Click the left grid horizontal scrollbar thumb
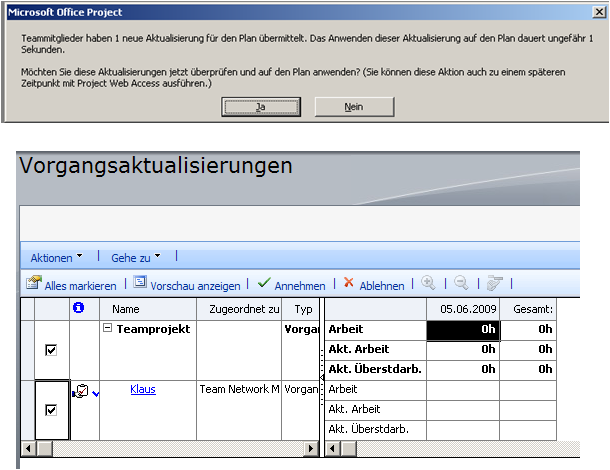Image resolution: width=610 pixels, height=470 pixels. 45,449
